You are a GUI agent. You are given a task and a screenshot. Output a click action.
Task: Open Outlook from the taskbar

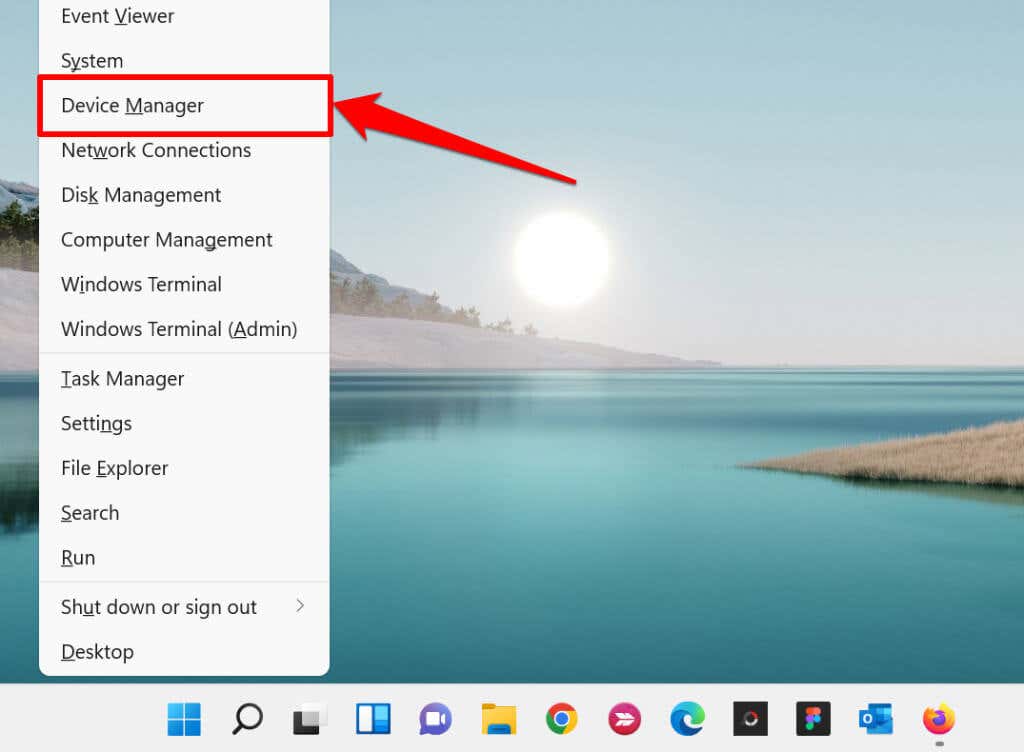point(876,719)
